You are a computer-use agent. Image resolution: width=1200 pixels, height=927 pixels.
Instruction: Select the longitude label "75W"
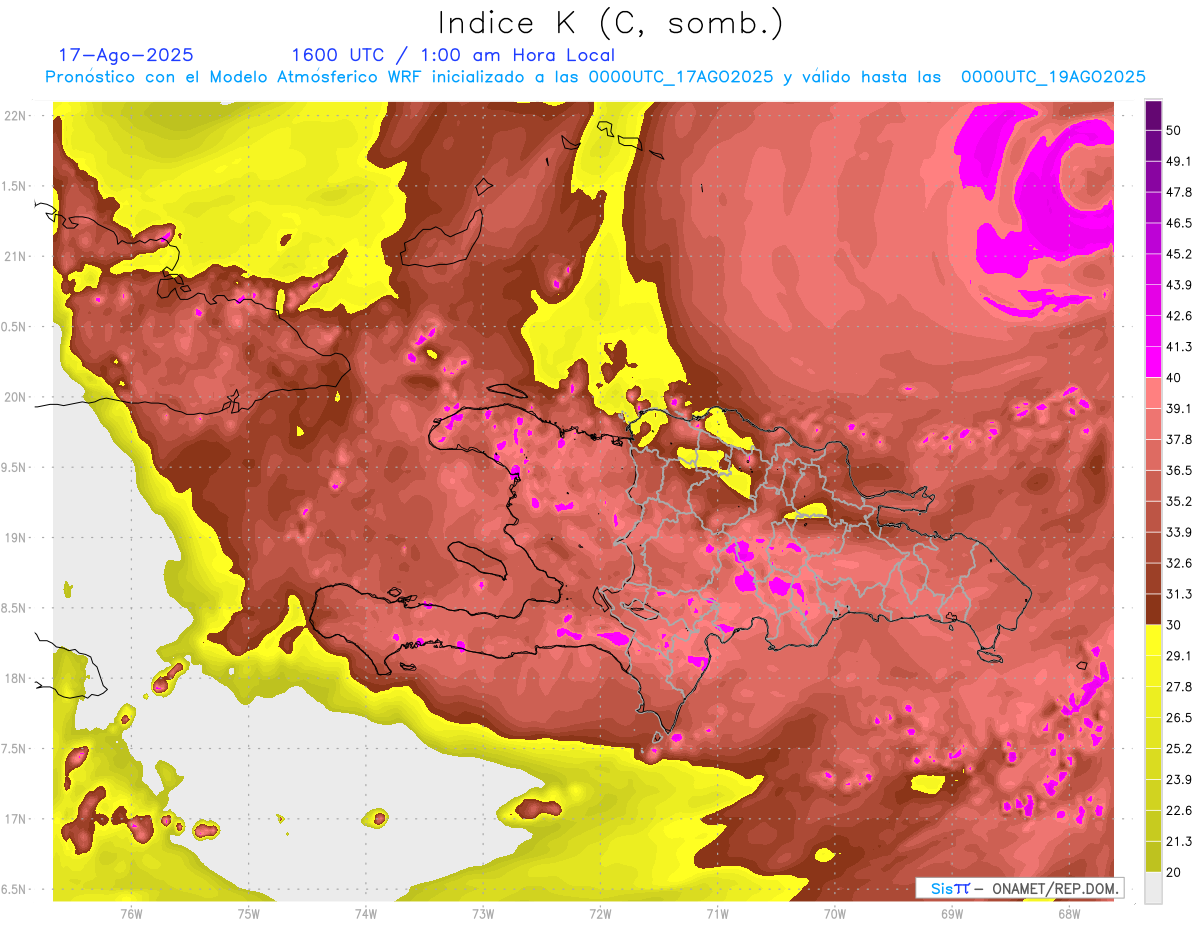(248, 914)
